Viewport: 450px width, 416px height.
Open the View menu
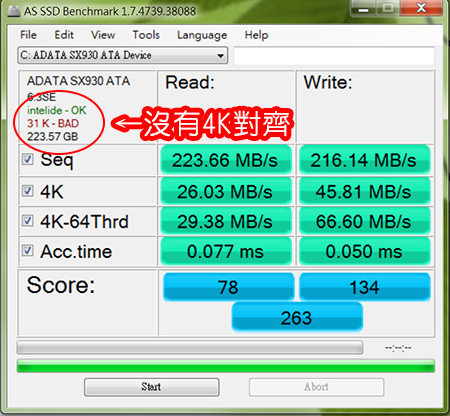pyautogui.click(x=103, y=35)
